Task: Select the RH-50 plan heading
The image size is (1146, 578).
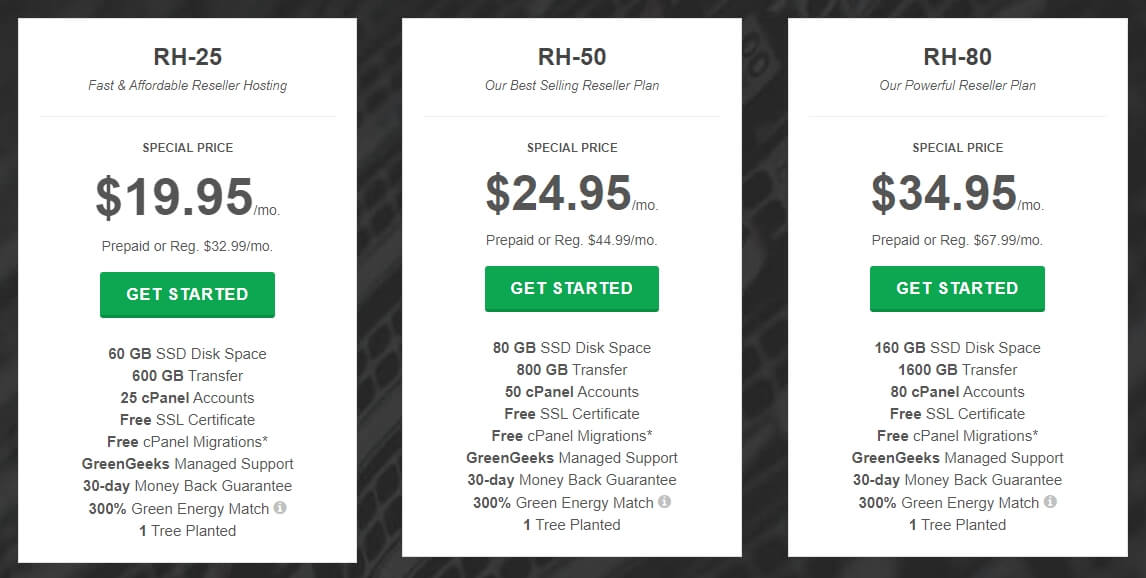Action: 572,57
